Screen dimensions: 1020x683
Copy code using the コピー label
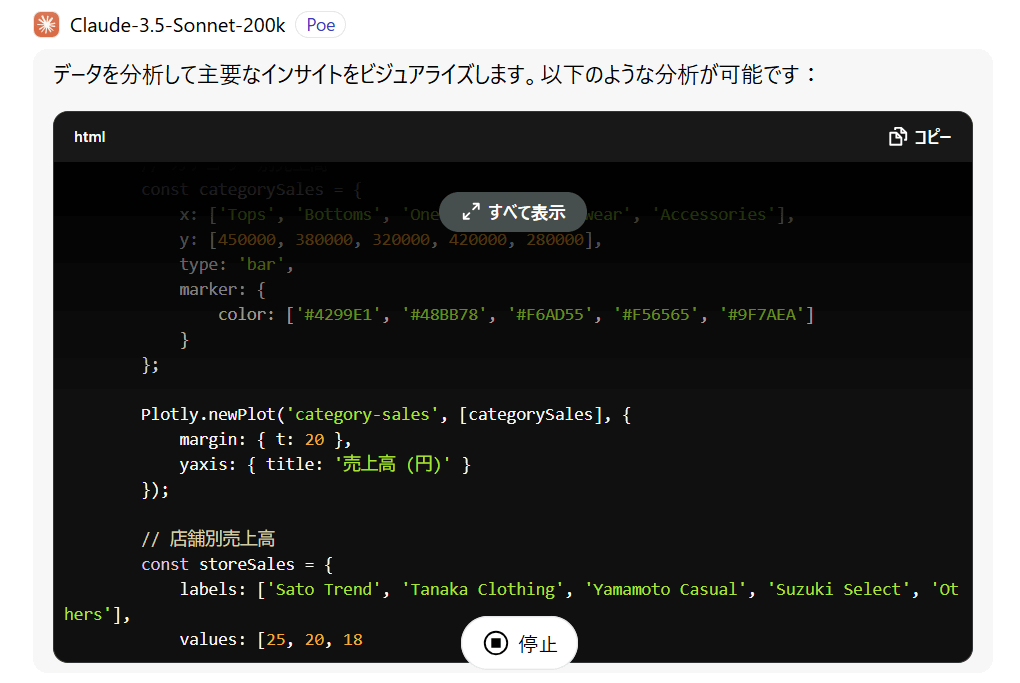[932, 137]
